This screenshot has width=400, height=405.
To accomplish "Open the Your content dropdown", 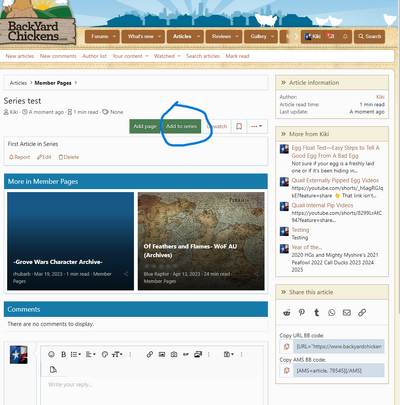I will click(x=130, y=56).
